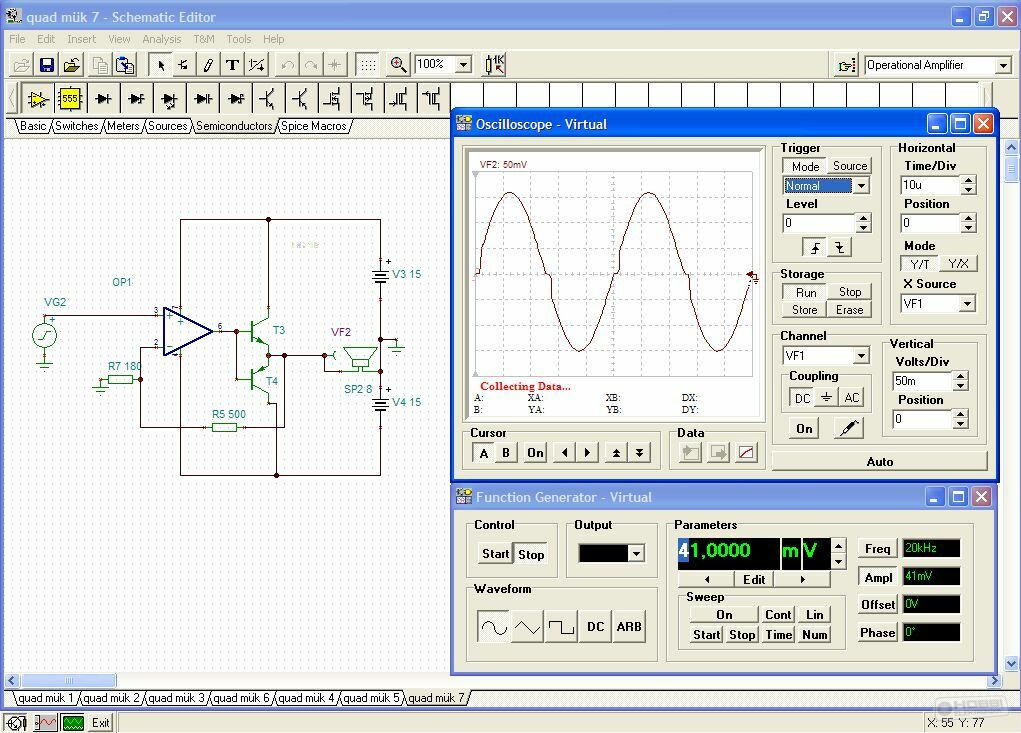The width and height of the screenshot is (1021, 733).
Task: Select the Text tool in toolbar
Action: pos(232,65)
